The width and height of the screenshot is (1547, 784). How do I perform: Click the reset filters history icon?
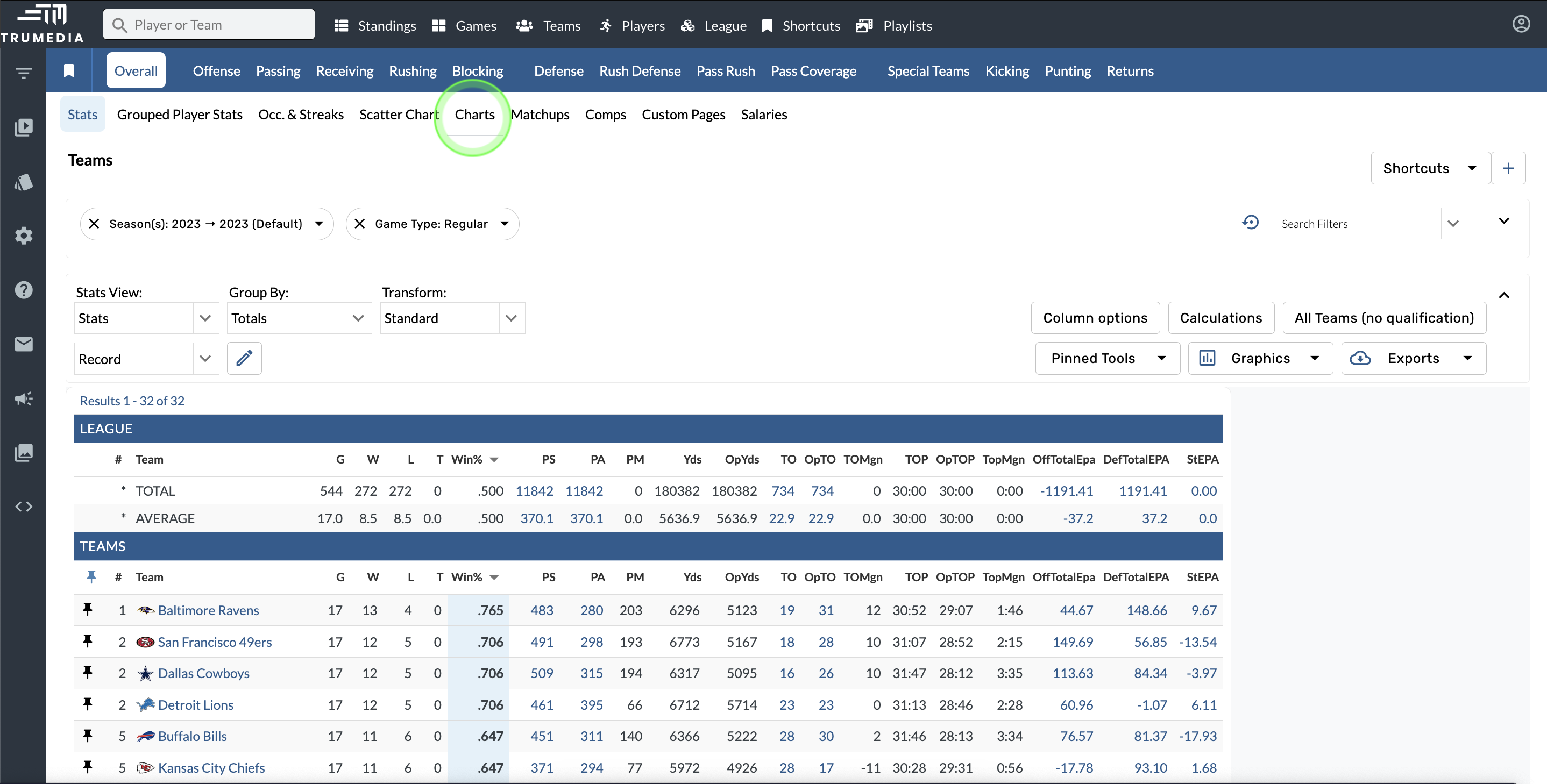[x=1250, y=223]
